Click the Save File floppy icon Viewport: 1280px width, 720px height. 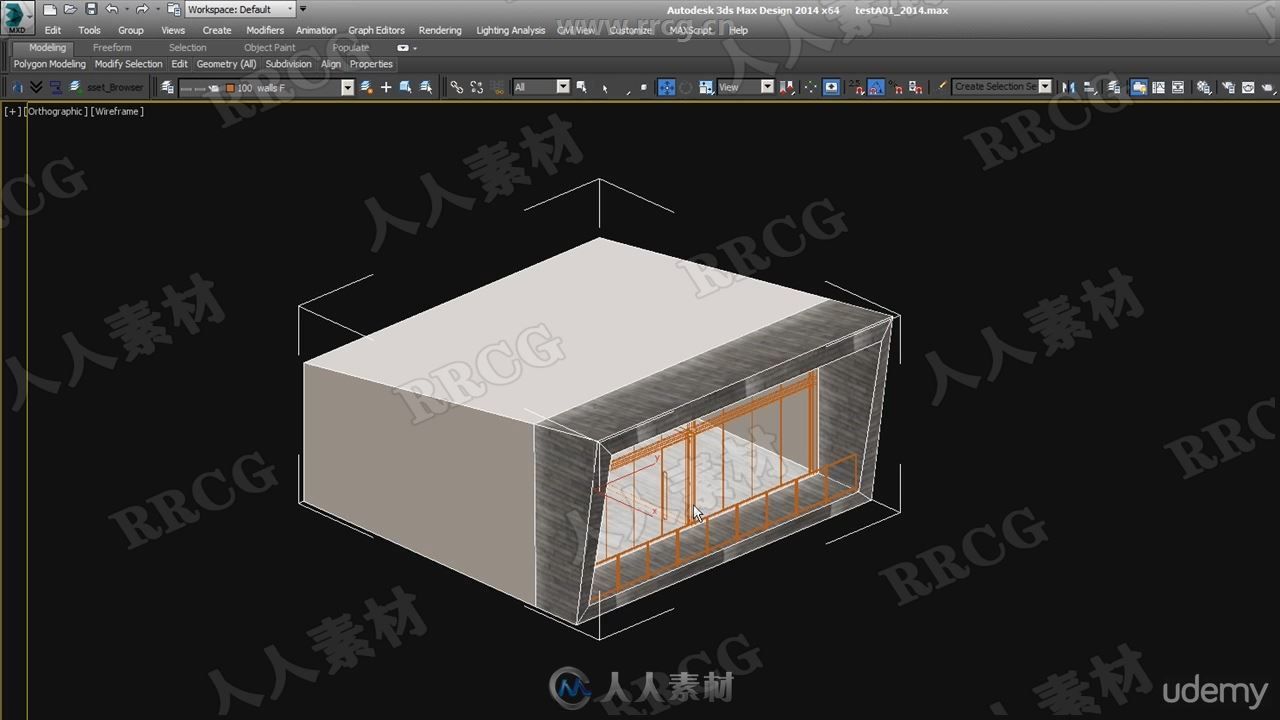click(x=91, y=9)
